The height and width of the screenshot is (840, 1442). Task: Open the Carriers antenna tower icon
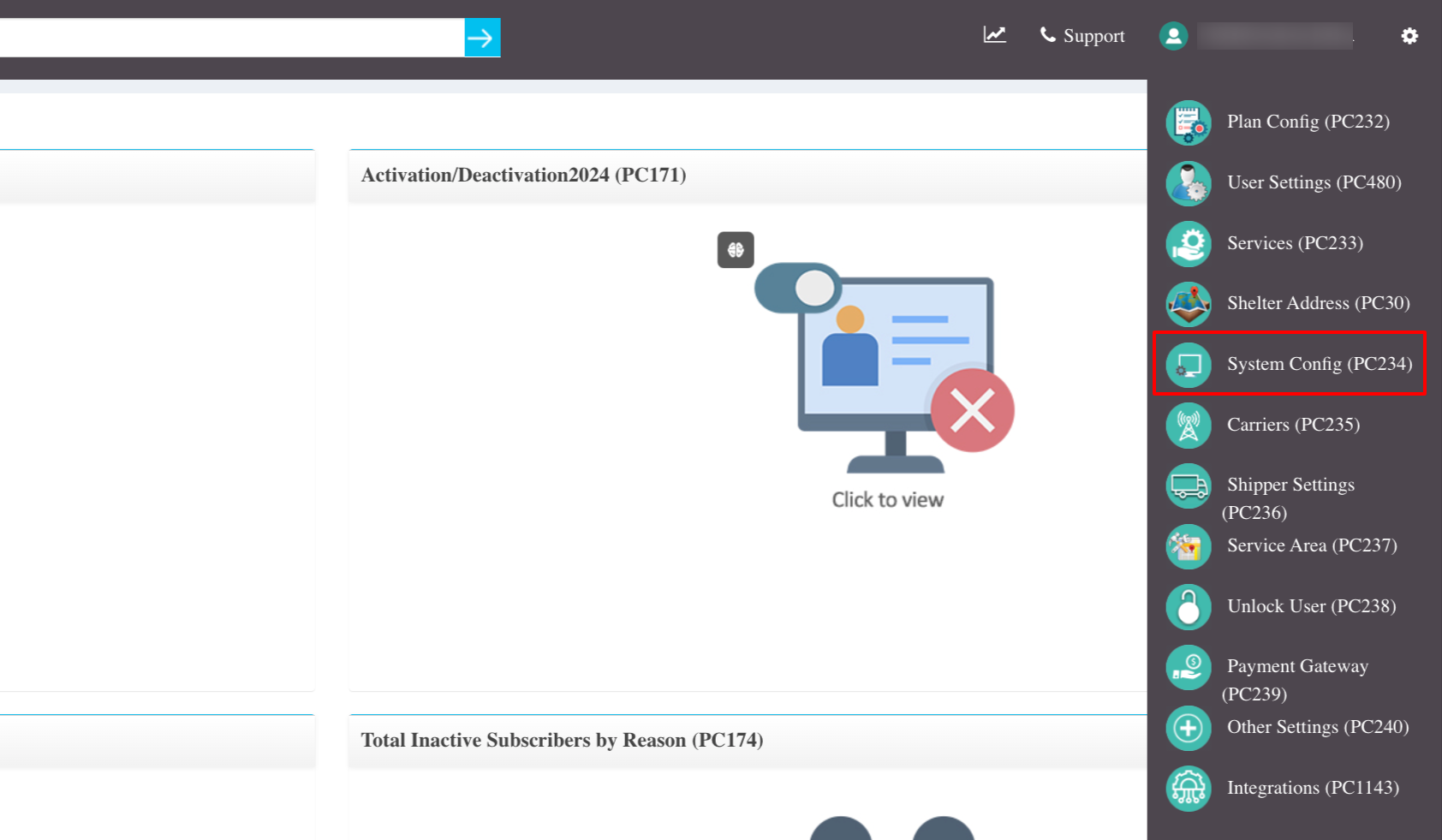tap(1188, 426)
